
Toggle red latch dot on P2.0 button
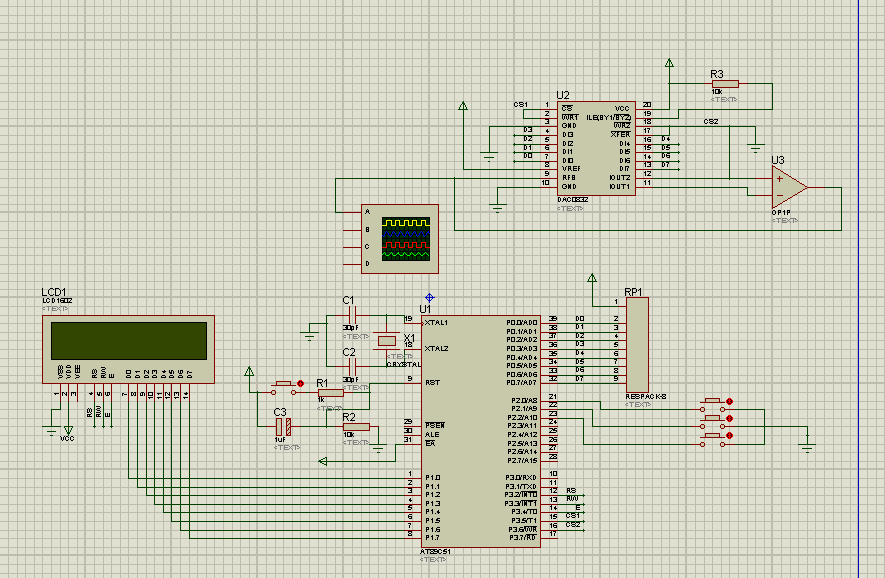tap(729, 401)
